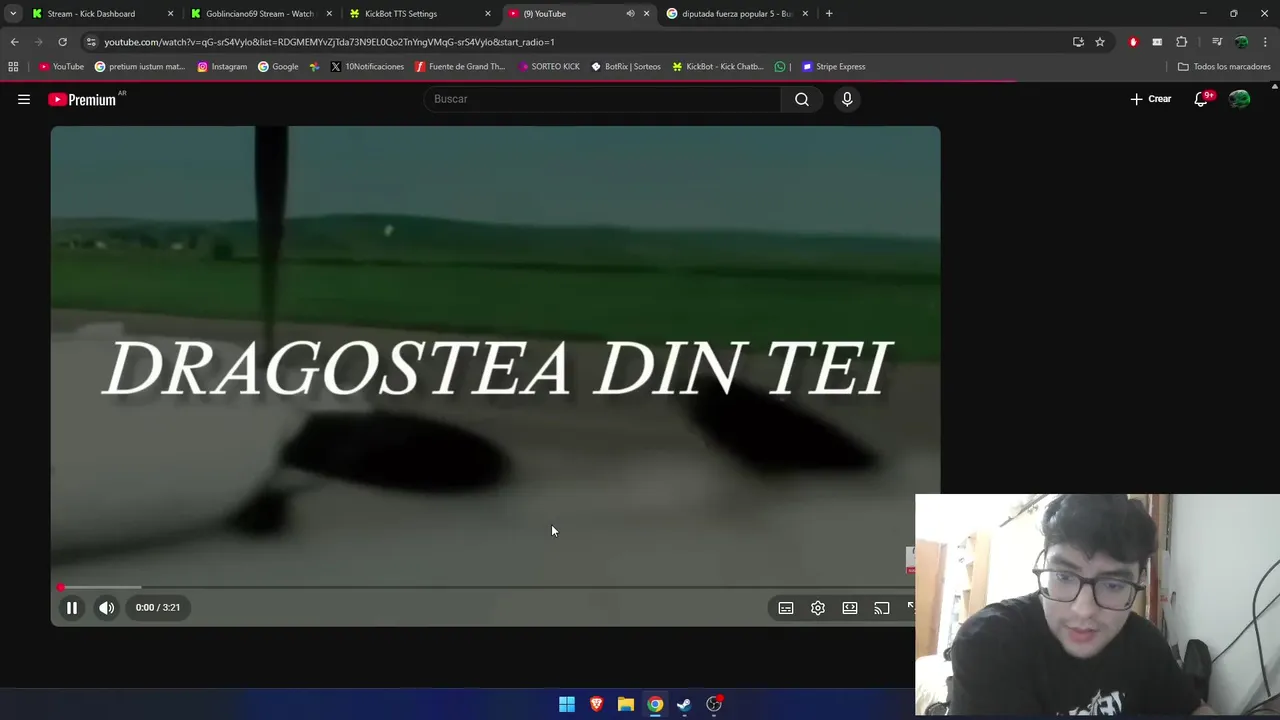Expand the Todos los marcadores folder

1224,67
